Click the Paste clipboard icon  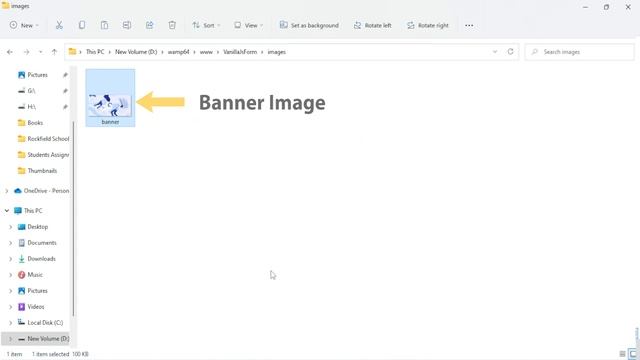click(x=104, y=25)
